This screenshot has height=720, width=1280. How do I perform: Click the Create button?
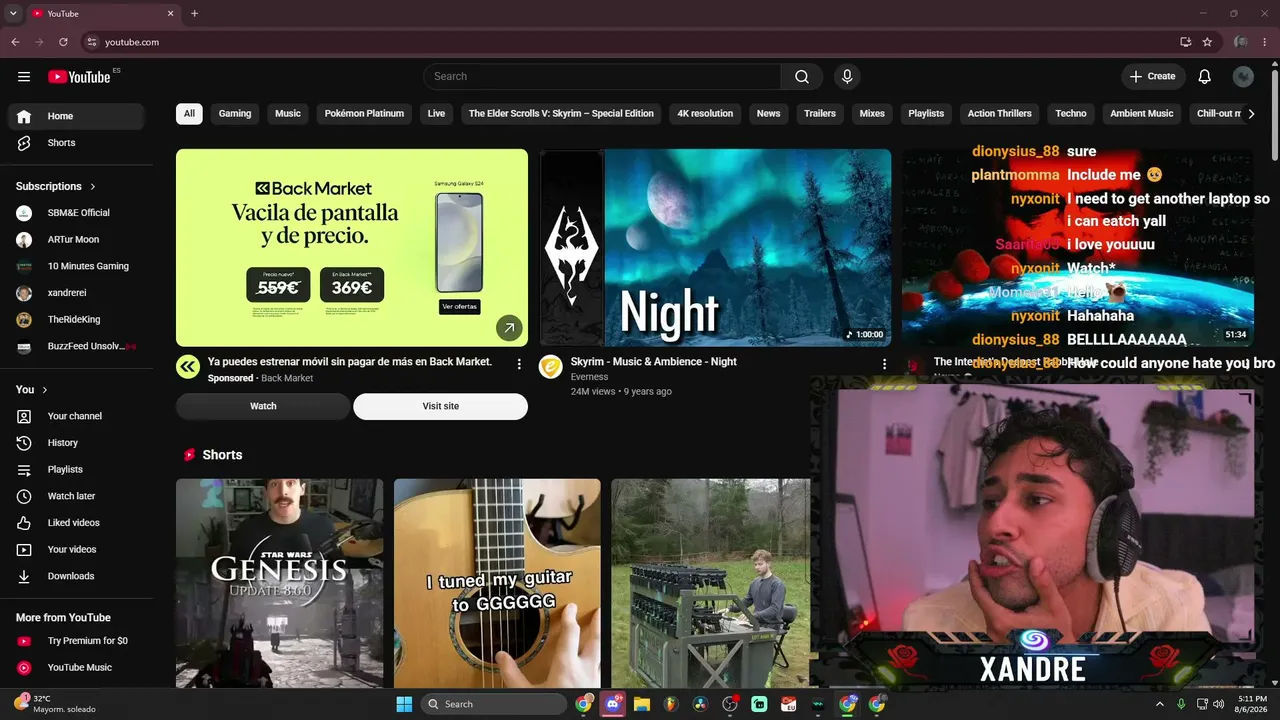pos(1153,77)
